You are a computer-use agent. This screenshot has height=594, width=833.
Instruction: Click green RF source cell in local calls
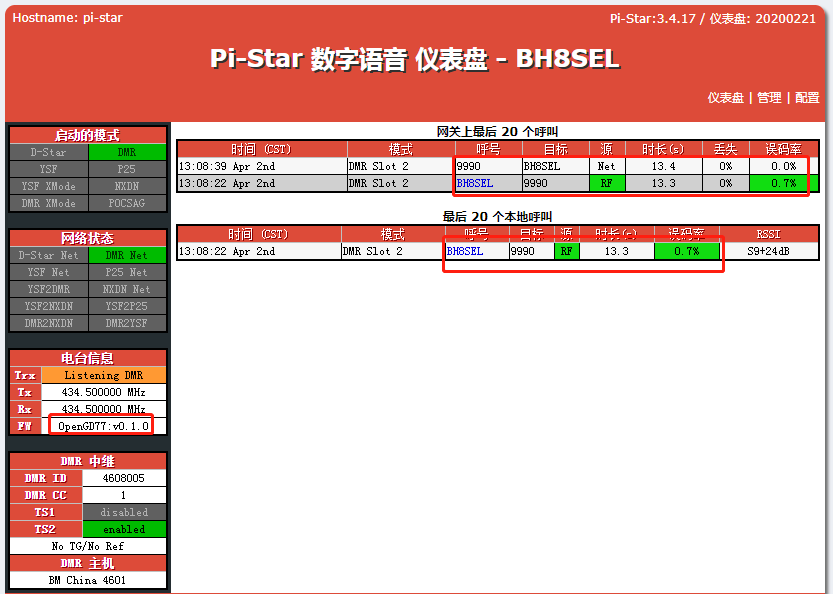566,252
